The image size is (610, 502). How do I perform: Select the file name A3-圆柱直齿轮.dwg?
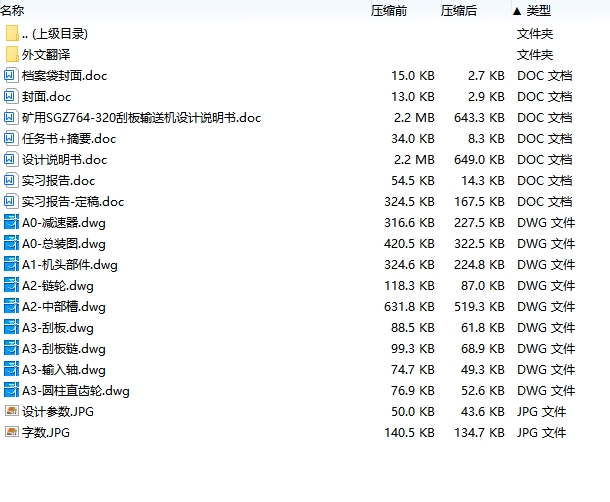[x=75, y=391]
